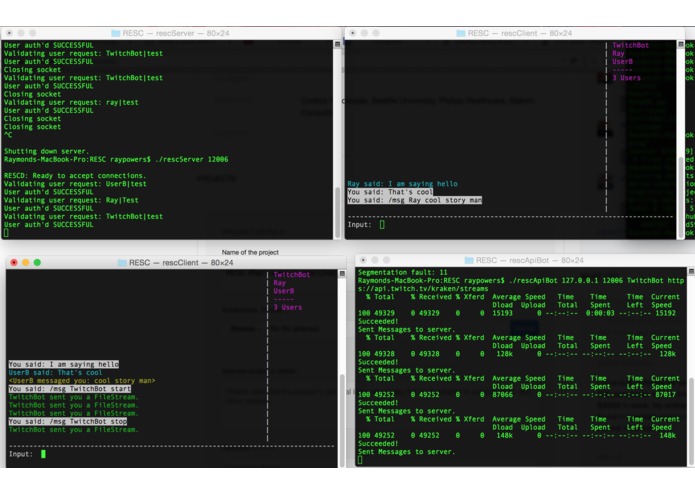The height and width of the screenshot is (494, 695).
Task: Click '3 Users' count in top rescClient
Action: [x=626, y=78]
